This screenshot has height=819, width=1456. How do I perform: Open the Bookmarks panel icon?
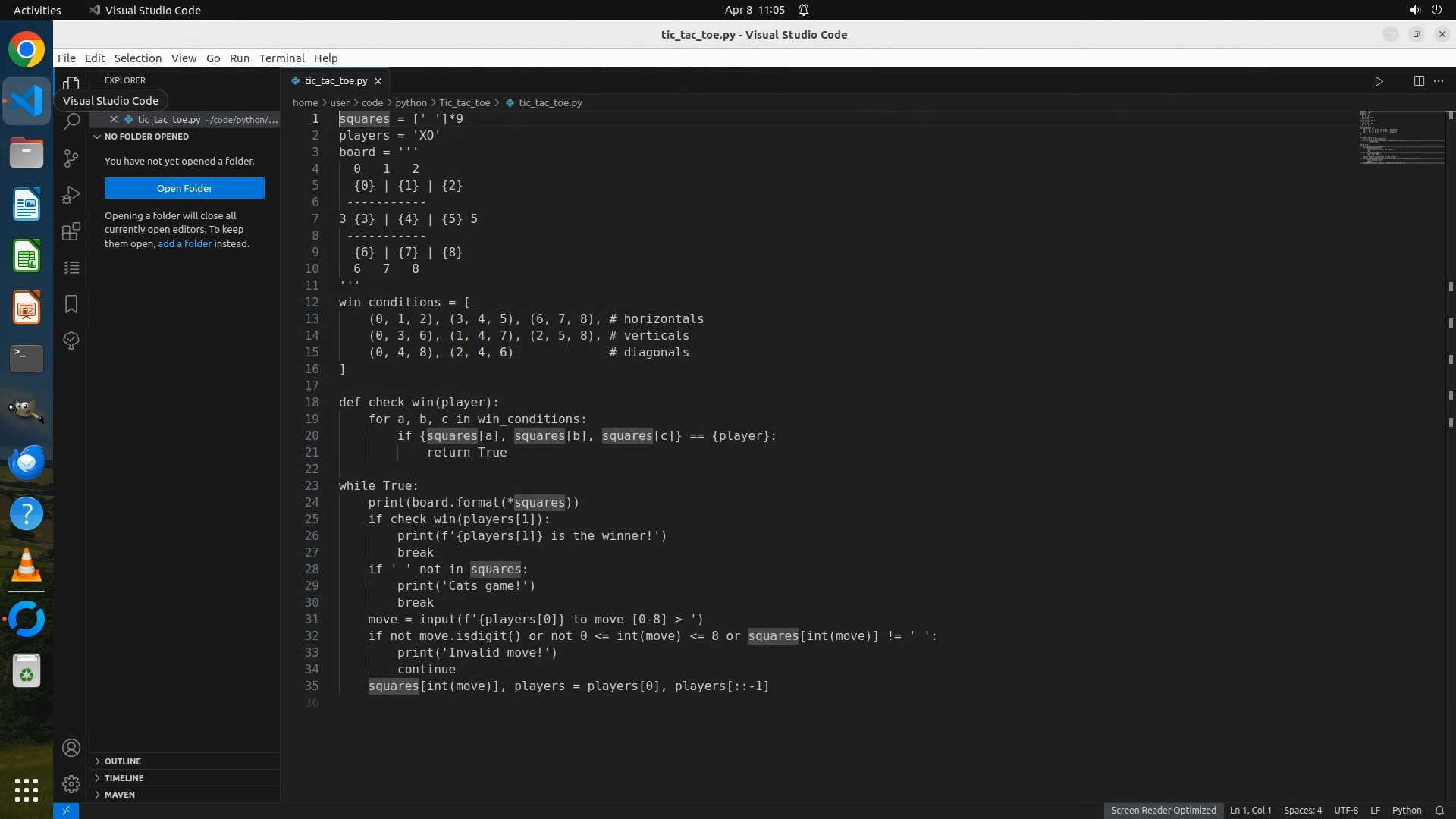71,304
